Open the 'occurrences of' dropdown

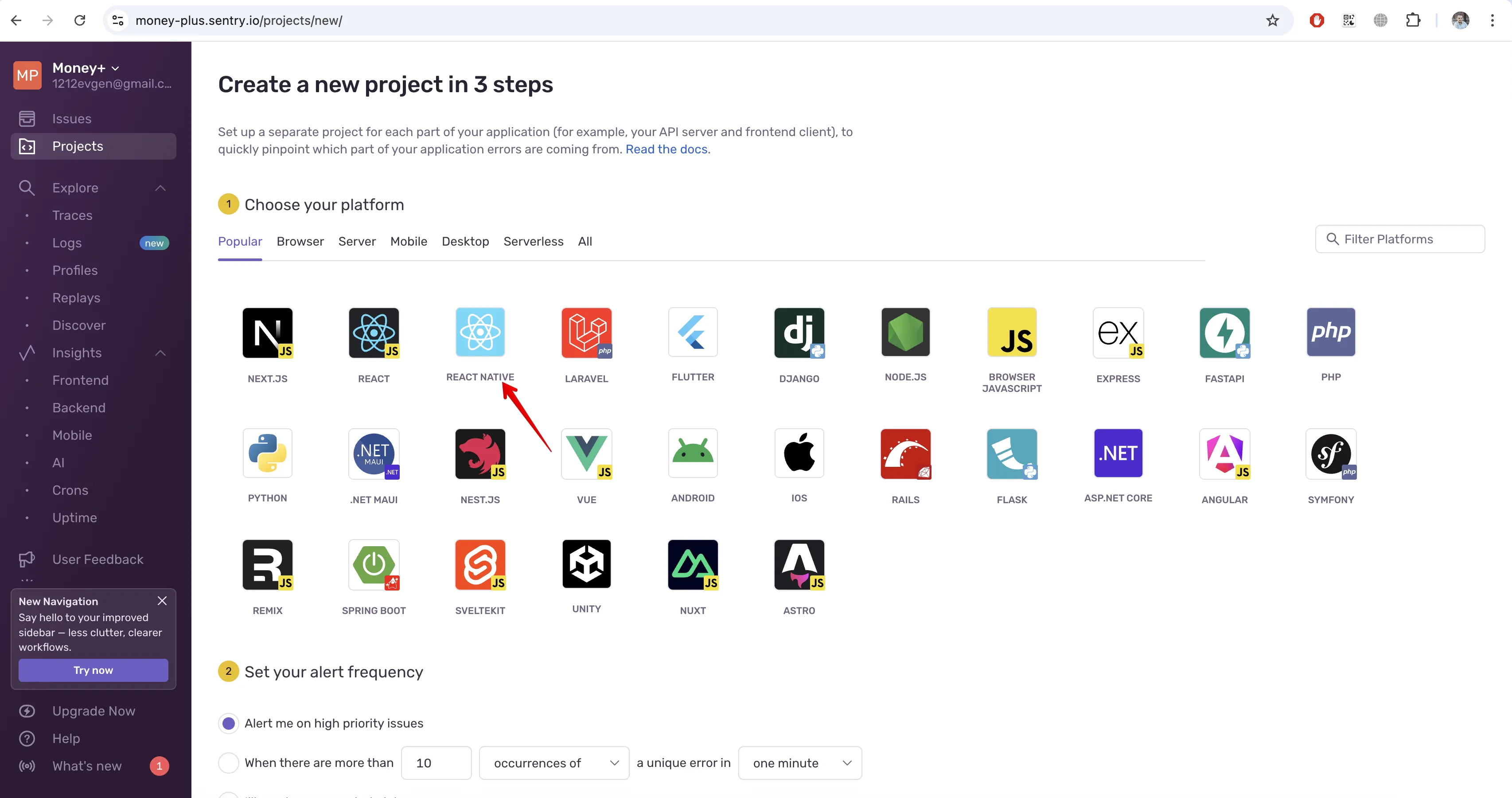554,763
